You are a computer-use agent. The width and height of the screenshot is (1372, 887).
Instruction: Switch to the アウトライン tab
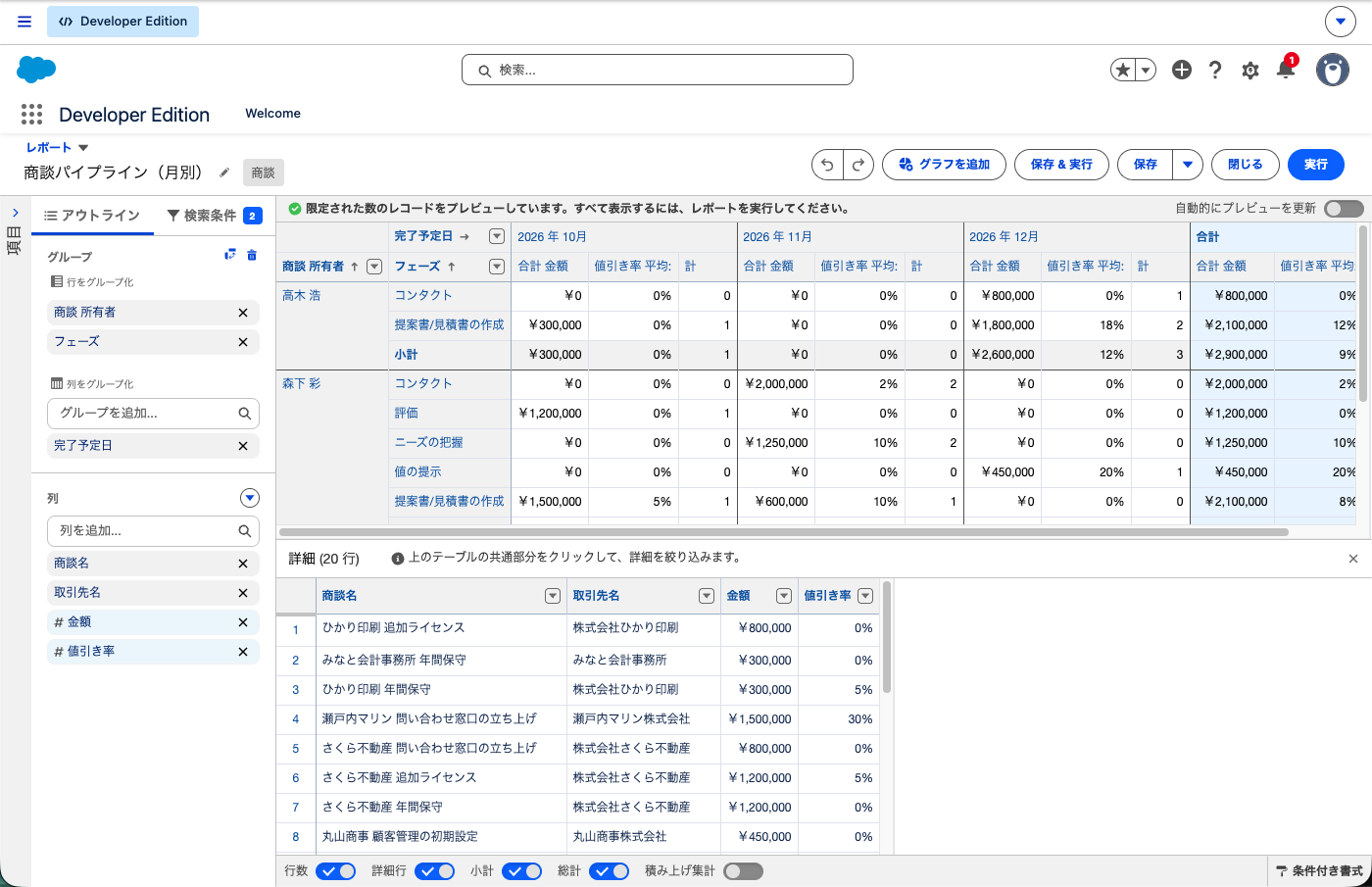click(x=92, y=216)
